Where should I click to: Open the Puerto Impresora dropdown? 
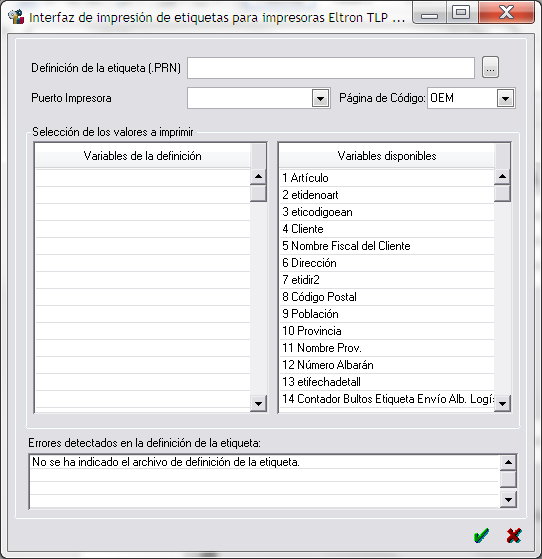click(x=320, y=98)
